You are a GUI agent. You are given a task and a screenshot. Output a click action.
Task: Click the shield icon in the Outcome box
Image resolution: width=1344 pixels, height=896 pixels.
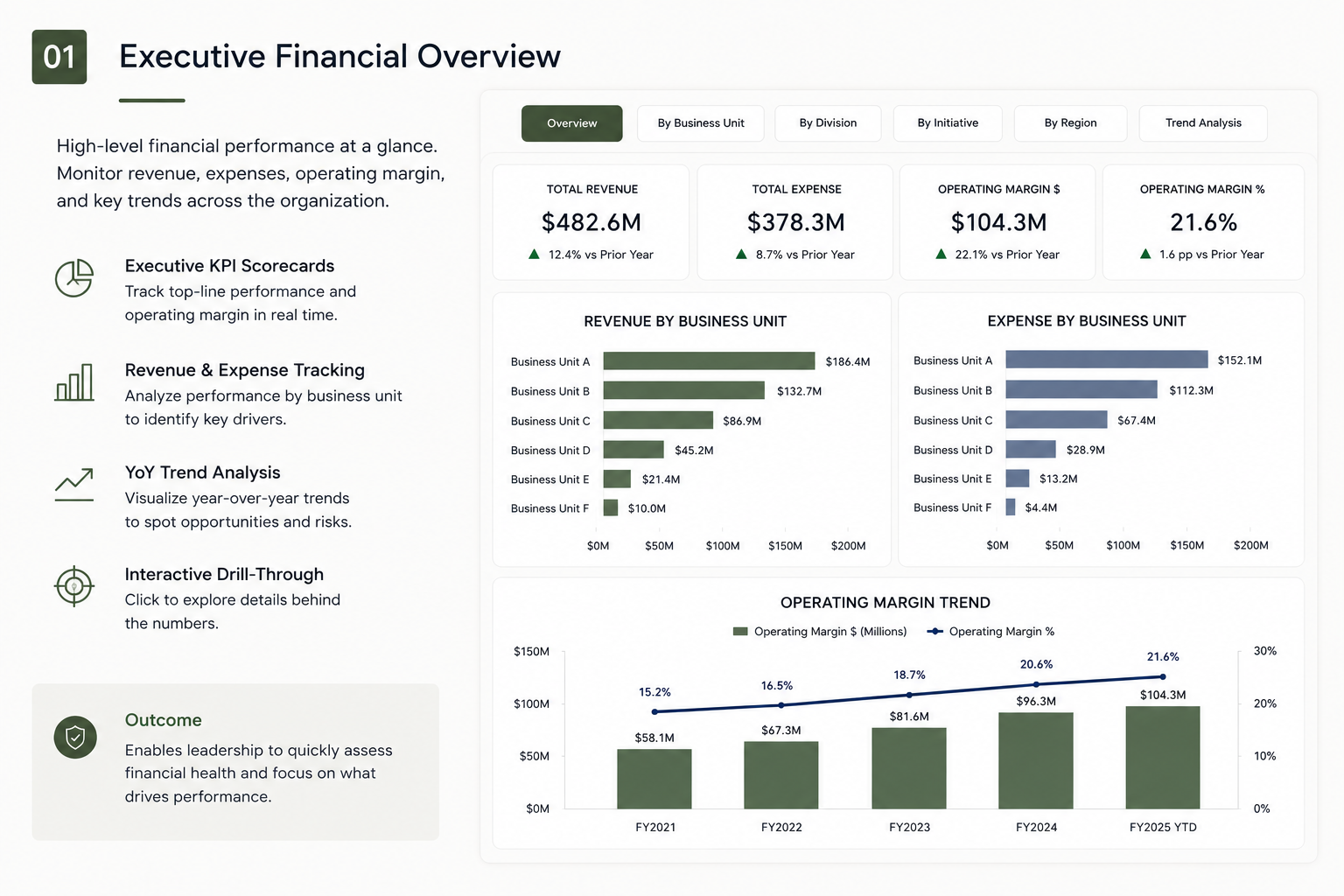coord(75,738)
